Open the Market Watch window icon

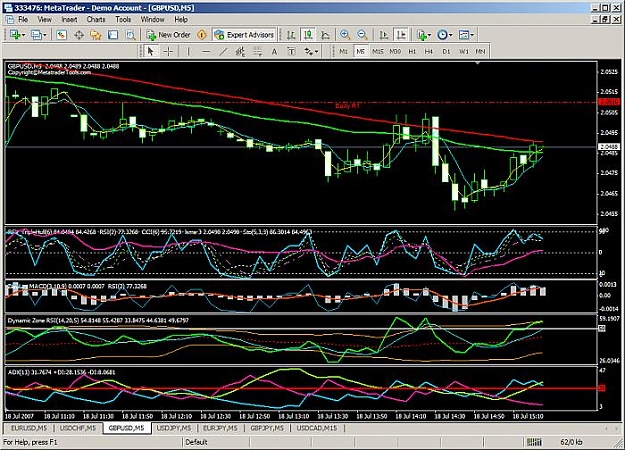click(x=61, y=35)
